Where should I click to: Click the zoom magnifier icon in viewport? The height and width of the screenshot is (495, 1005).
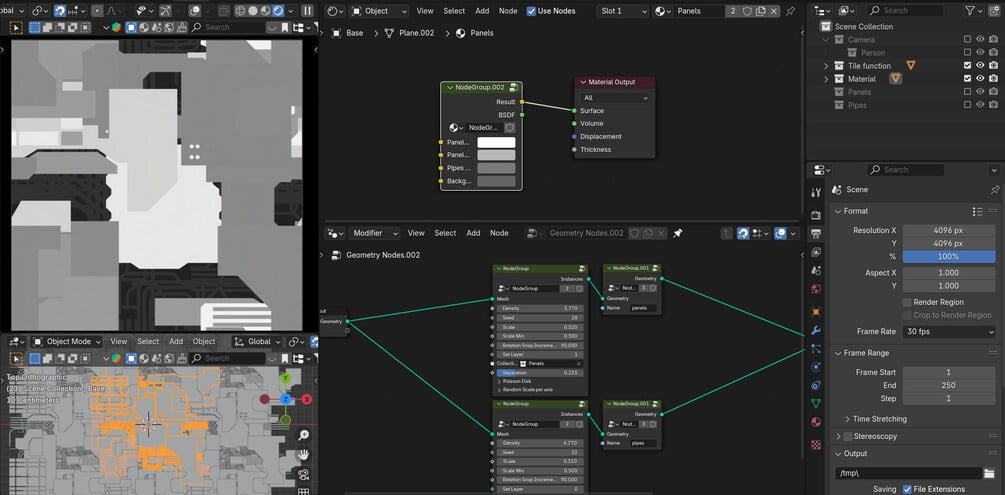tap(303, 435)
